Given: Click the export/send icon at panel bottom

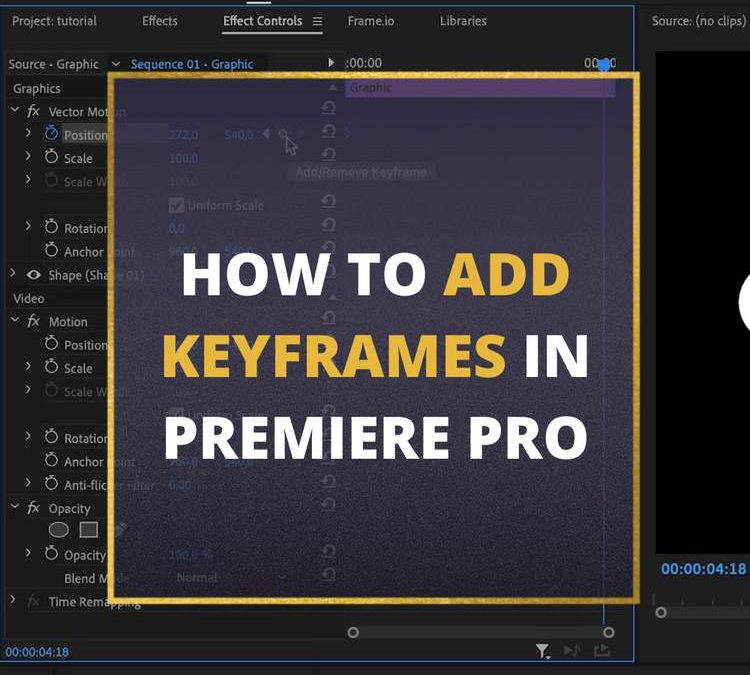Looking at the screenshot, I should pos(602,650).
